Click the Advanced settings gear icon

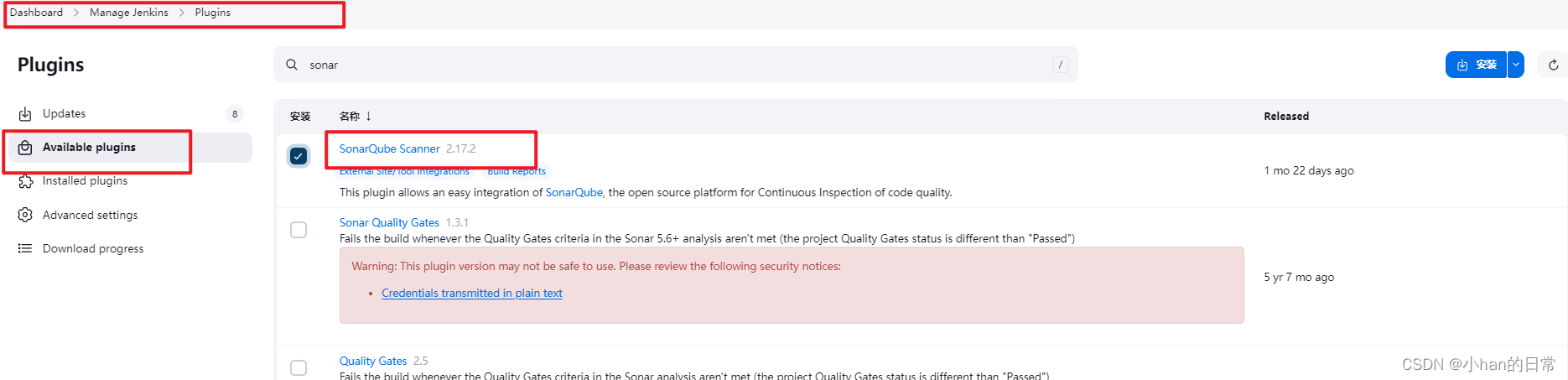point(25,215)
